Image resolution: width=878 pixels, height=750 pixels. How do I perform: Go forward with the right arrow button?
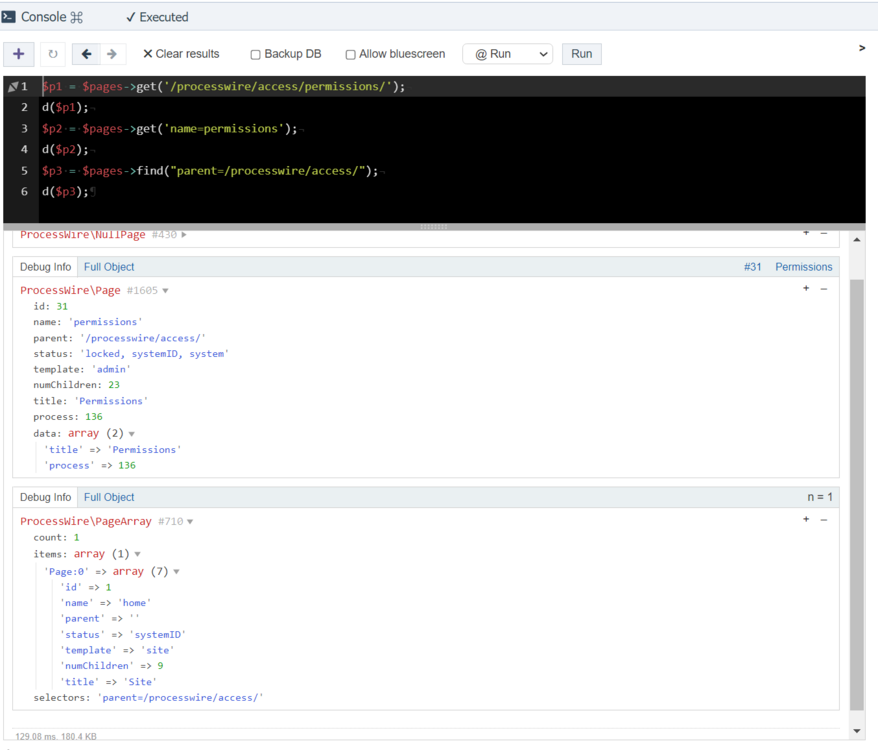click(112, 54)
